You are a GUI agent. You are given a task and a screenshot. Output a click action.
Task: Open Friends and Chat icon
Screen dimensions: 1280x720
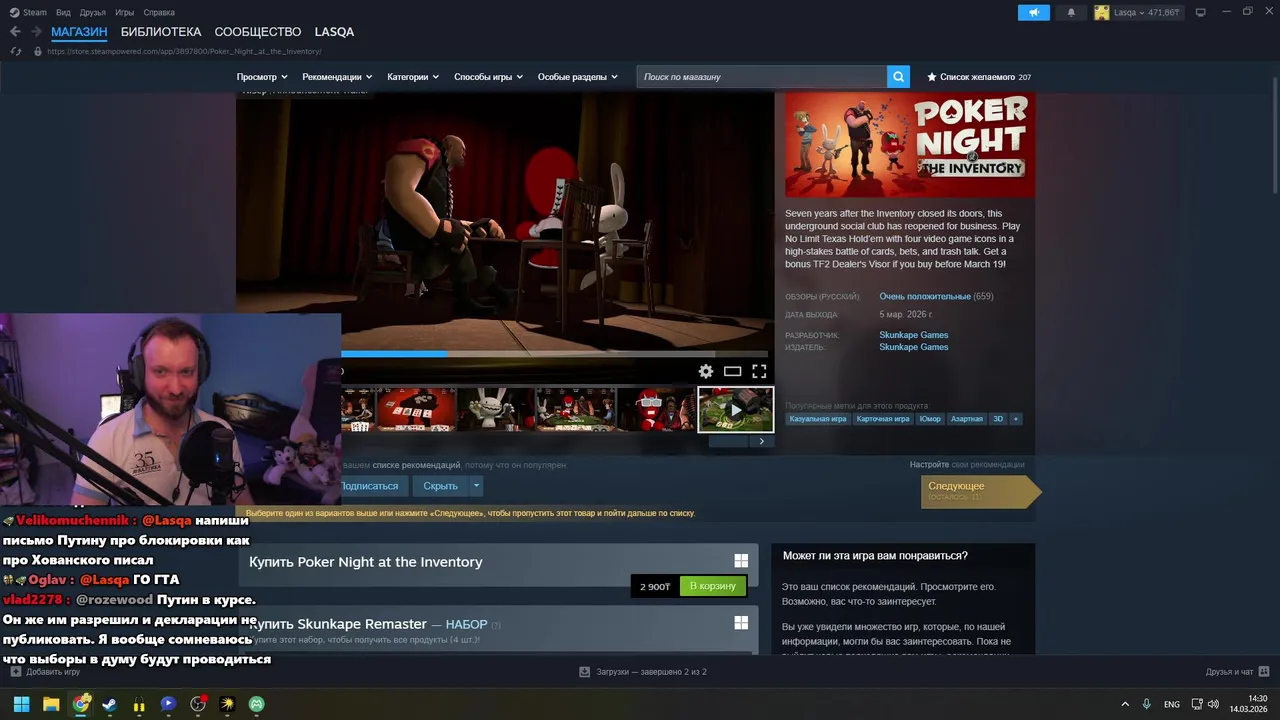click(x=1264, y=672)
